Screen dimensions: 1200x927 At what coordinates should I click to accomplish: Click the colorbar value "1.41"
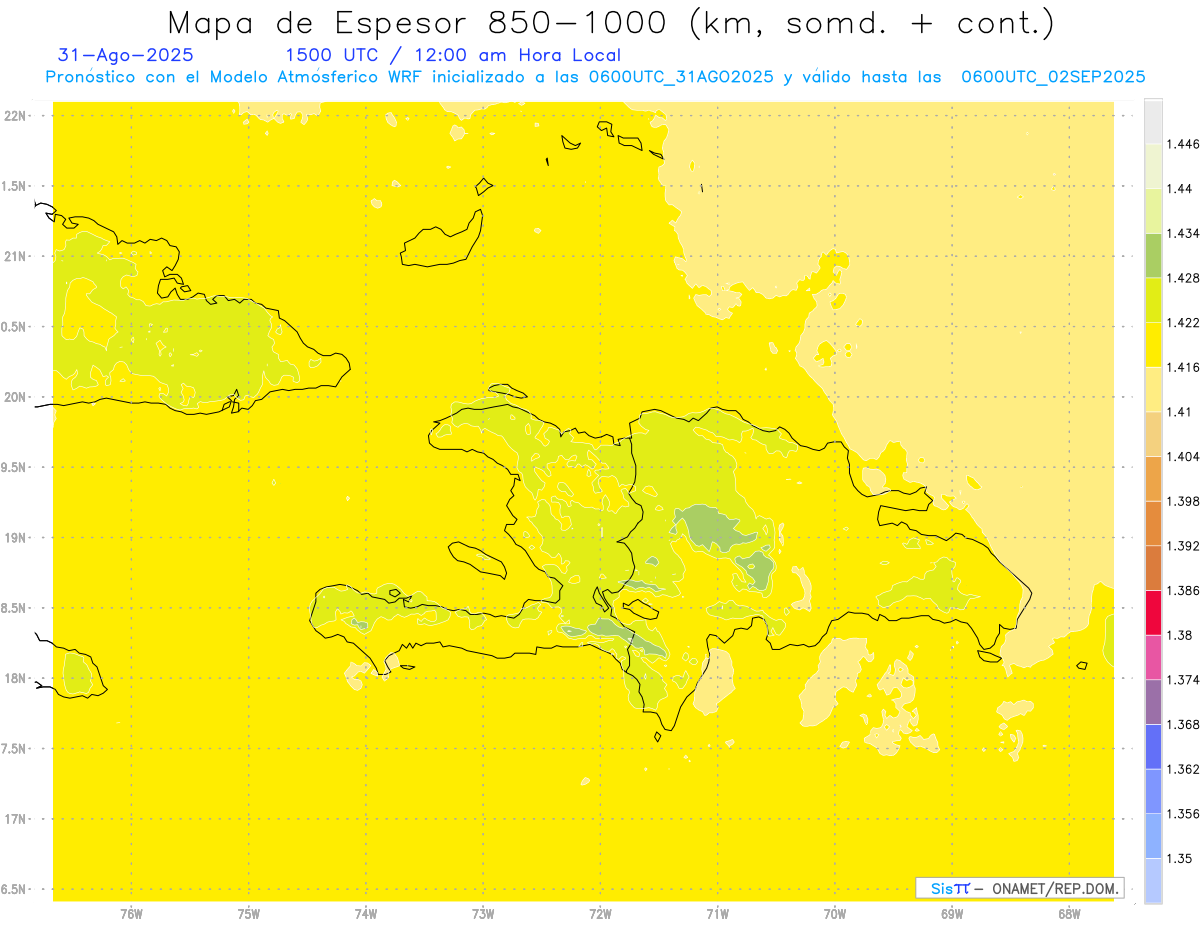[1178, 412]
